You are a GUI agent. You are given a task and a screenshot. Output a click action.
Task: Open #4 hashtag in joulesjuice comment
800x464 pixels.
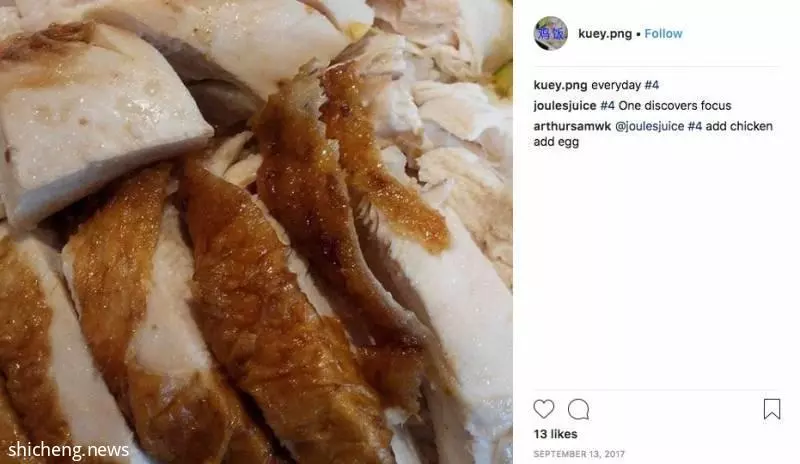click(x=607, y=106)
